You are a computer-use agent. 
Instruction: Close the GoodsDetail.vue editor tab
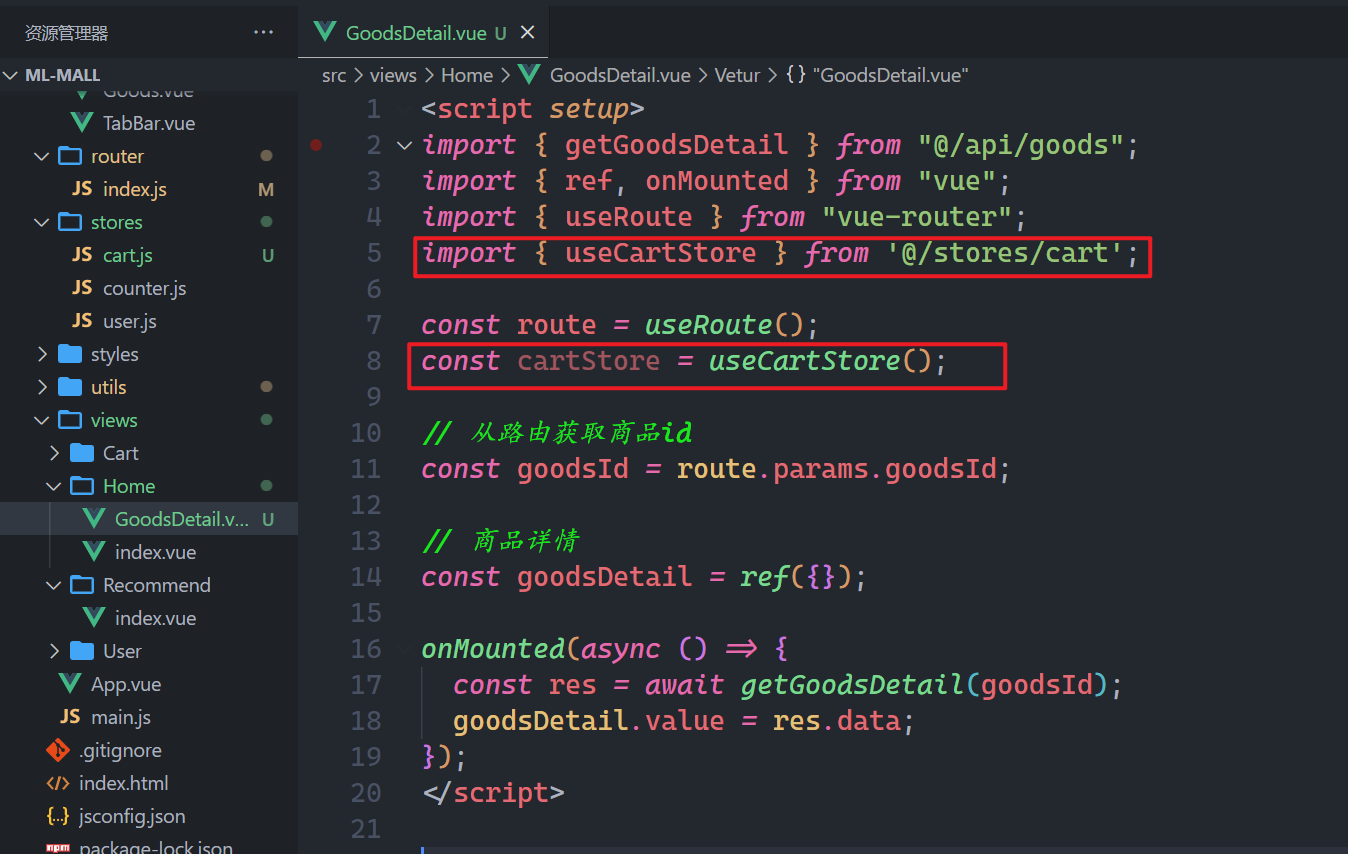pyautogui.click(x=527, y=33)
